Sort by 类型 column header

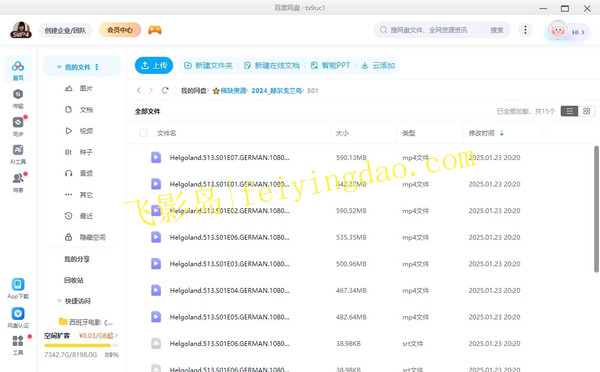pyautogui.click(x=409, y=133)
